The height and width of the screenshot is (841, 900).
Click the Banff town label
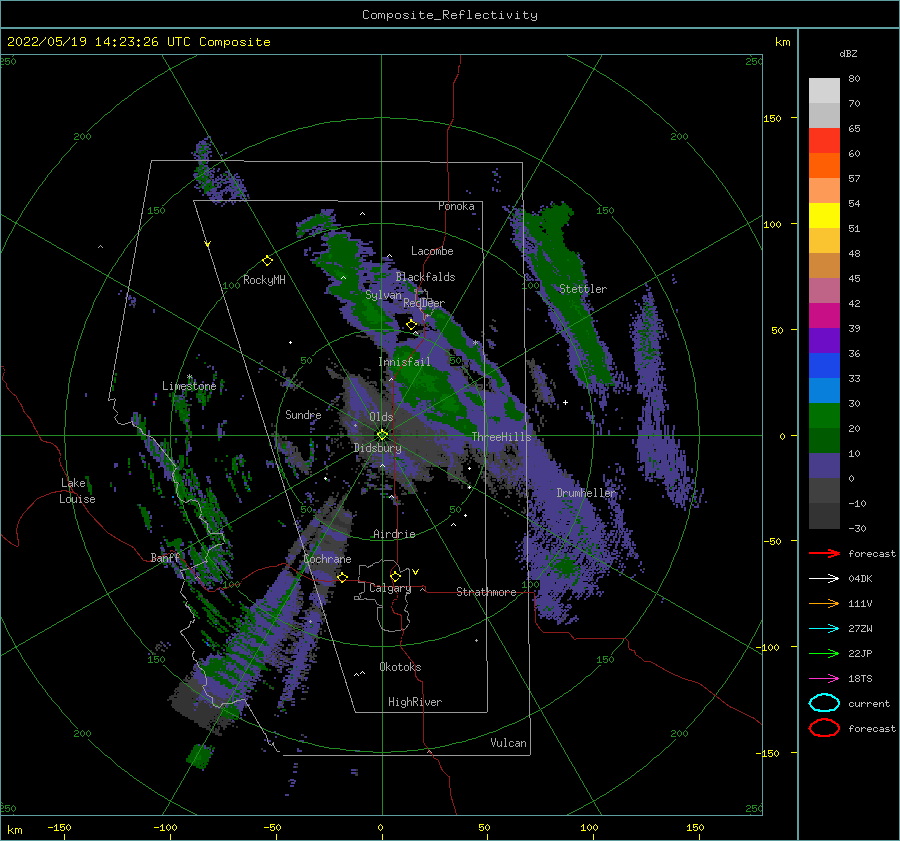165,558
